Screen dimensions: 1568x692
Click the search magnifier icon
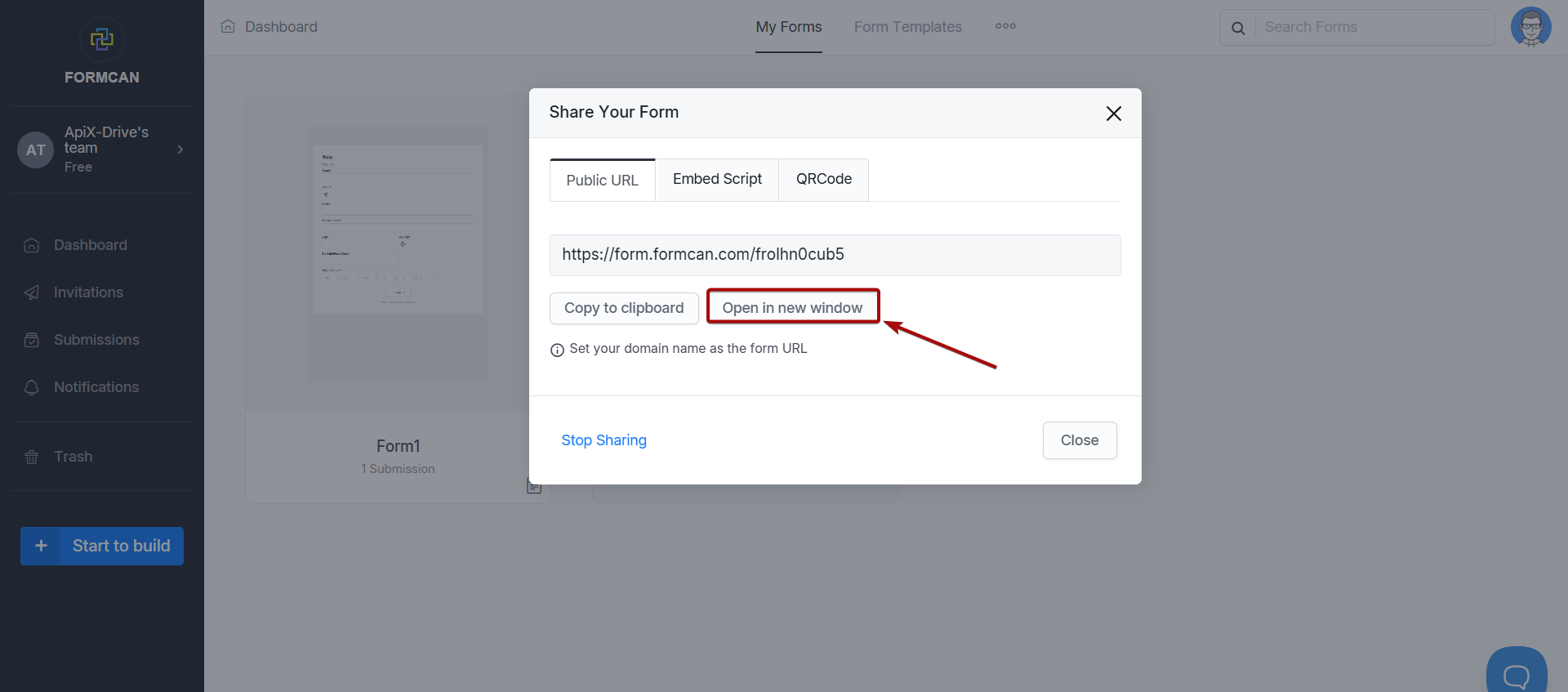tap(1238, 28)
